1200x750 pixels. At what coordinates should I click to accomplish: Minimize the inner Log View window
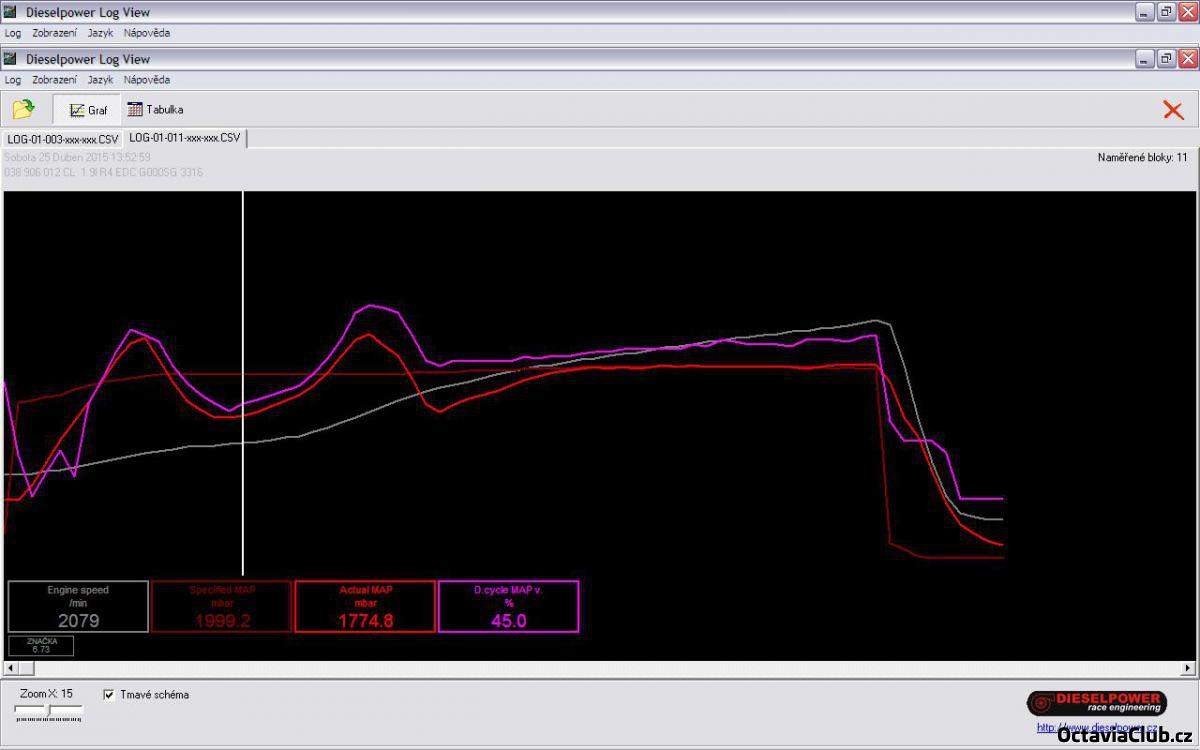(1146, 59)
